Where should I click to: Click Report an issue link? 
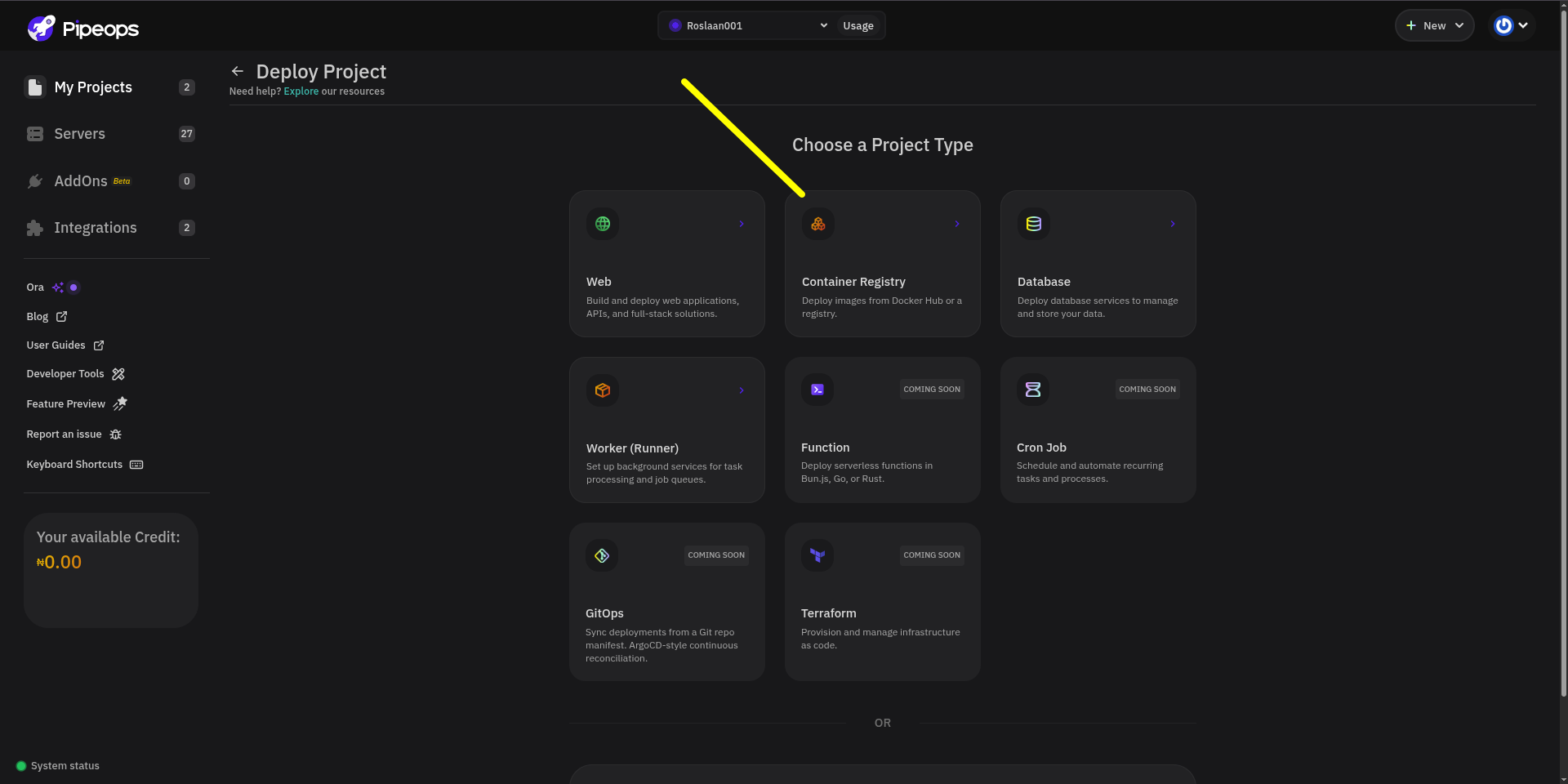tap(74, 434)
